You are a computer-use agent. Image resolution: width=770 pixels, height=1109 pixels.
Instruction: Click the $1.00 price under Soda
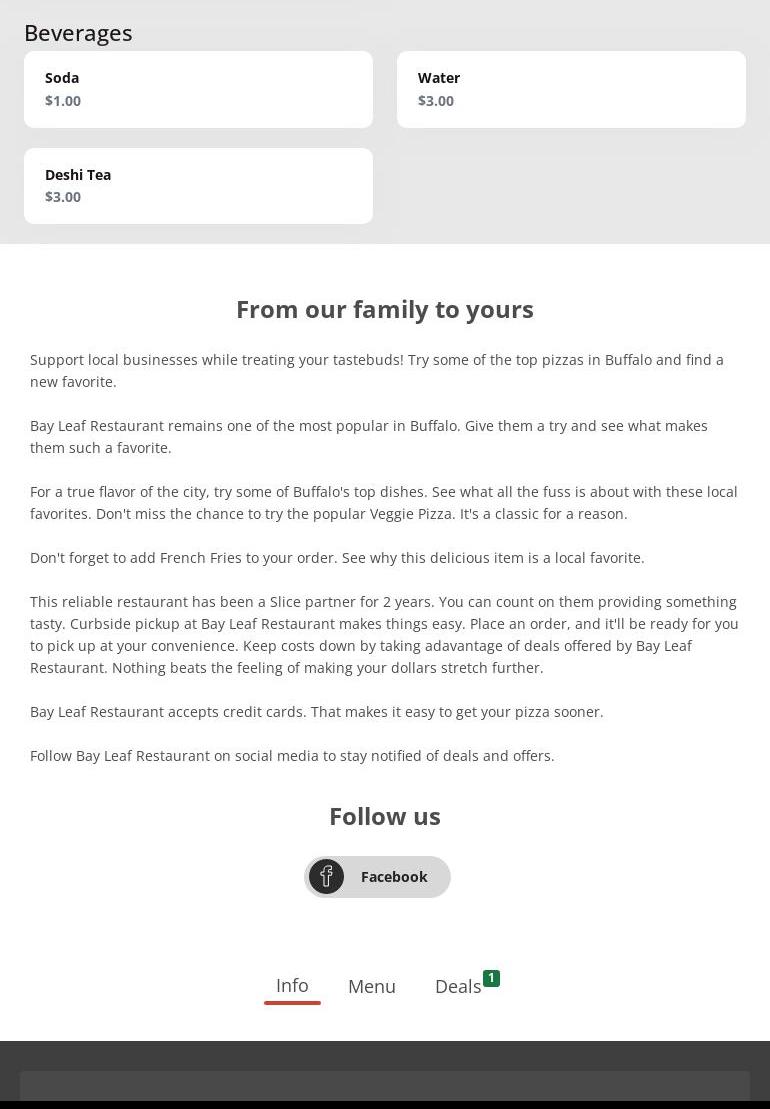(63, 101)
